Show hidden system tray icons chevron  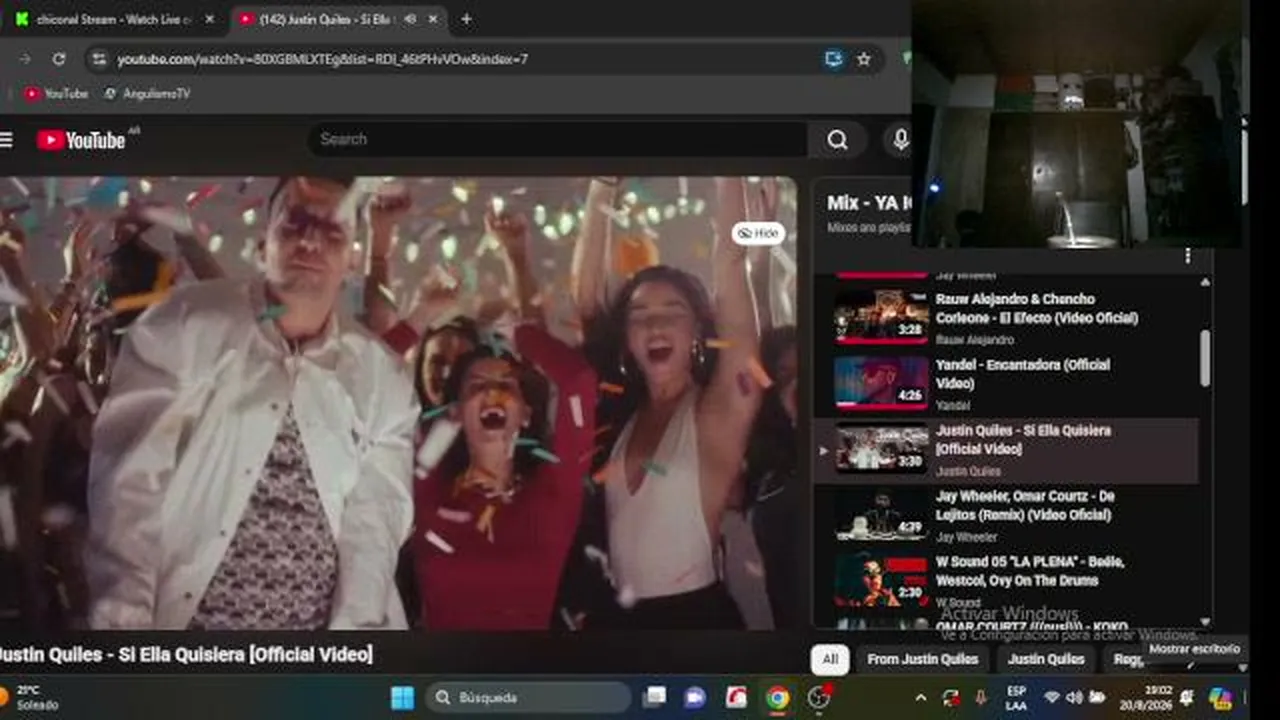(920, 698)
